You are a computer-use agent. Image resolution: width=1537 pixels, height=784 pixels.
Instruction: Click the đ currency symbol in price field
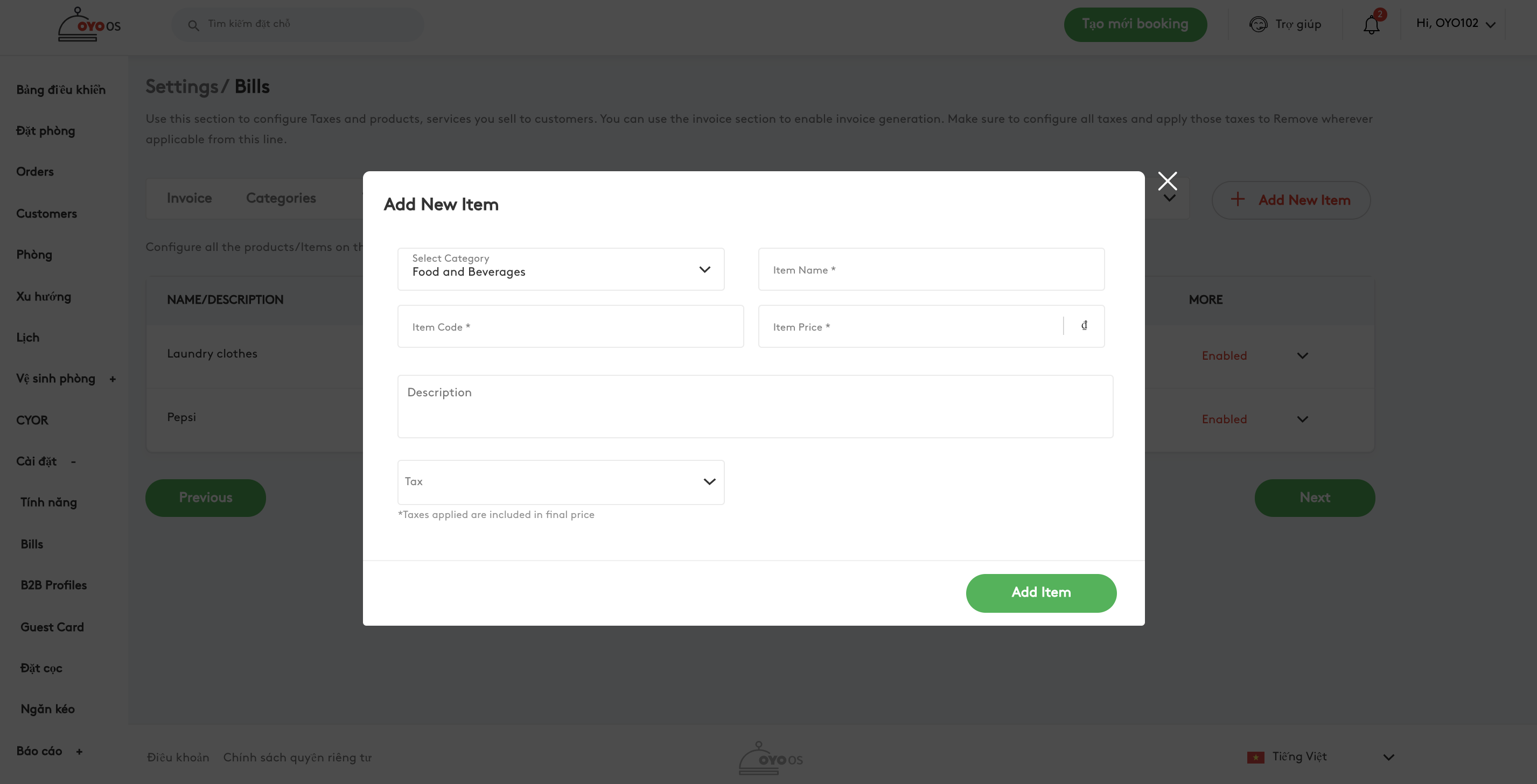click(1084, 326)
